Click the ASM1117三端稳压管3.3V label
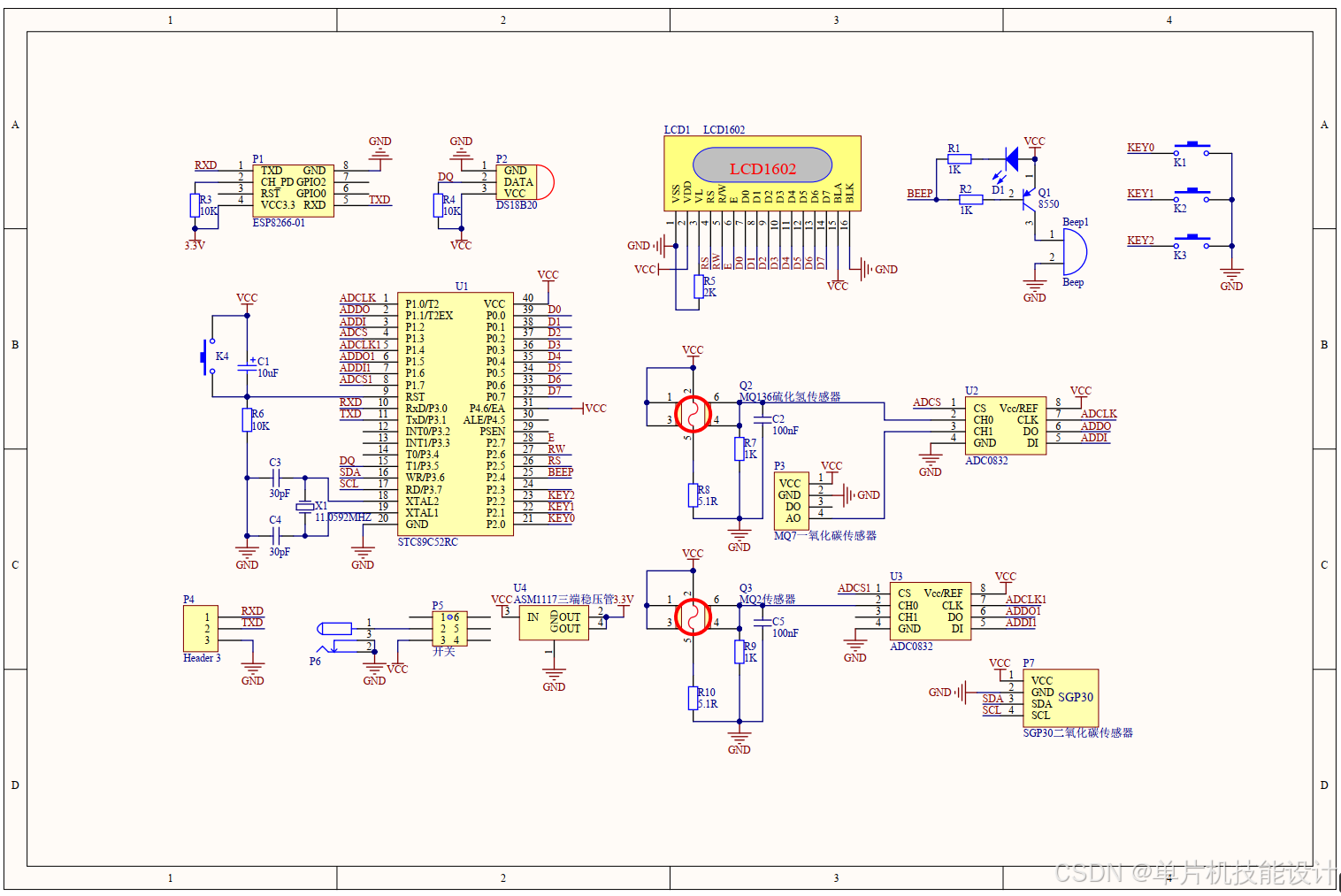1341x896 pixels. pyautogui.click(x=574, y=600)
